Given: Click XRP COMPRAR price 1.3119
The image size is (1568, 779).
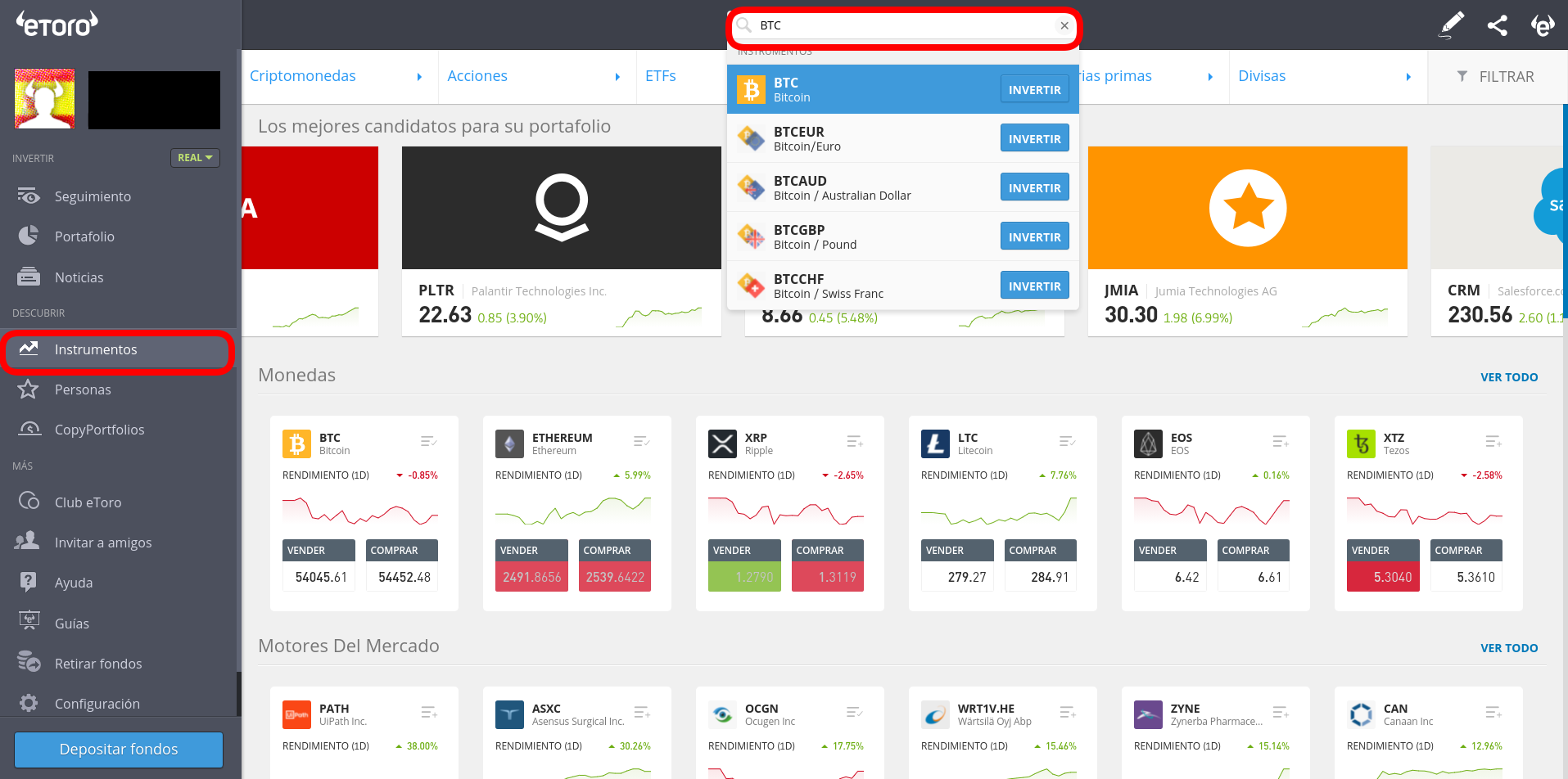Looking at the screenshot, I should pos(828,577).
